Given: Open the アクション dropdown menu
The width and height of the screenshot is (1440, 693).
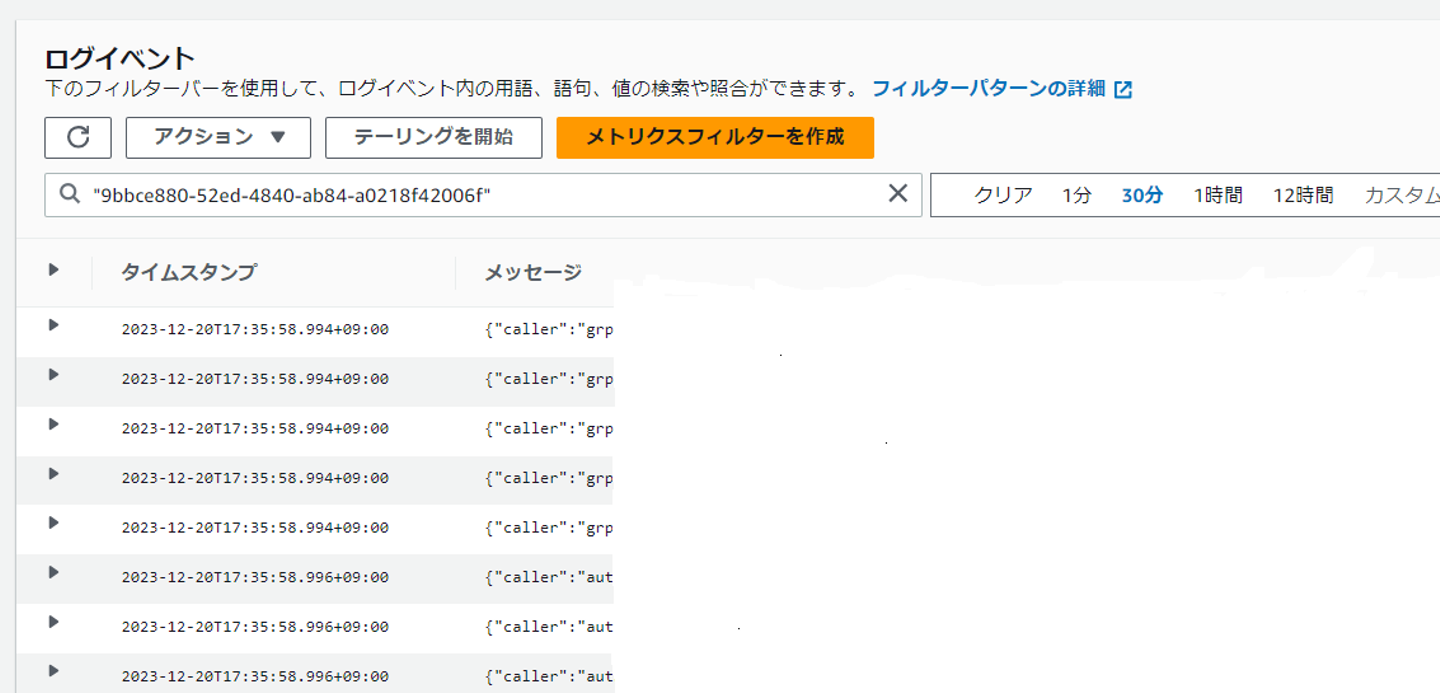Looking at the screenshot, I should [x=218, y=138].
